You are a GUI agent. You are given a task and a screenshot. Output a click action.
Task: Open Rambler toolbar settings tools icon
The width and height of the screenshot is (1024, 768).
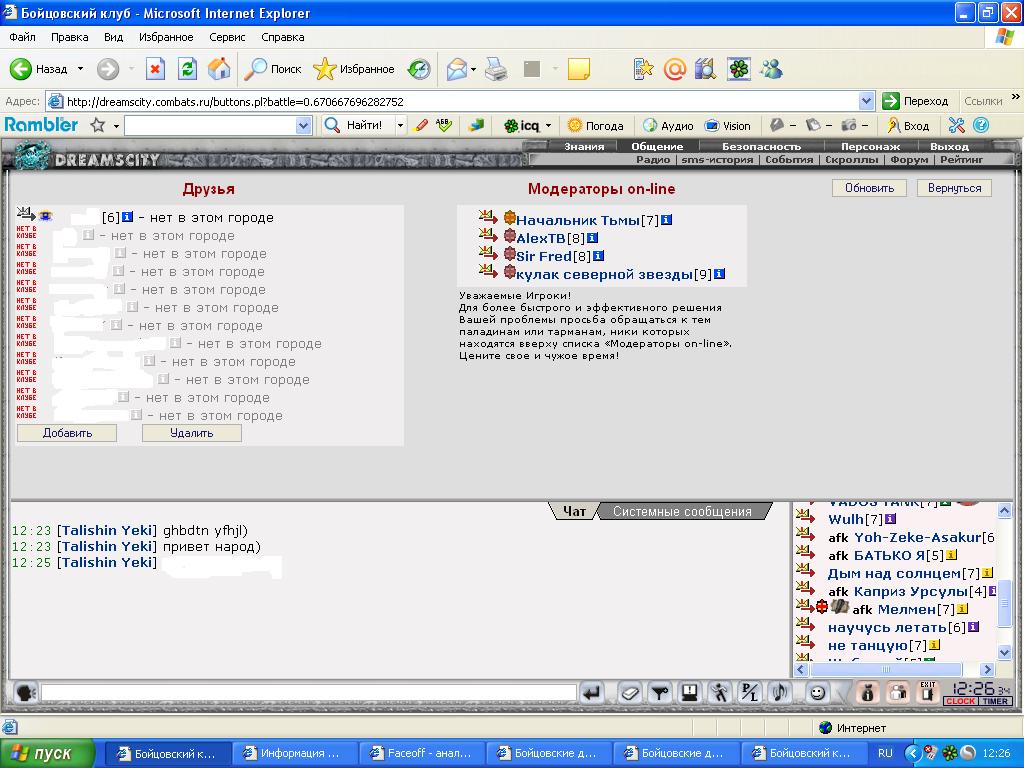[957, 125]
